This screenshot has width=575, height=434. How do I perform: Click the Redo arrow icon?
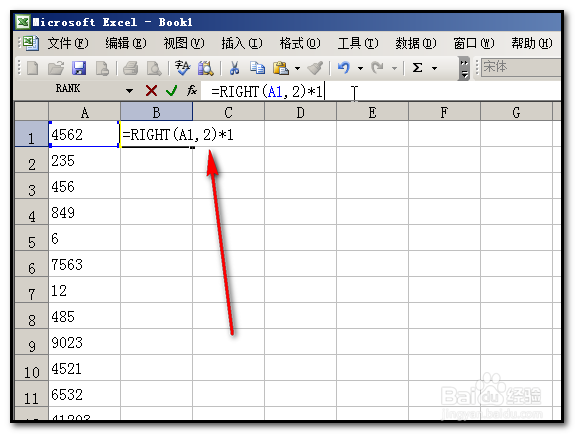377,68
